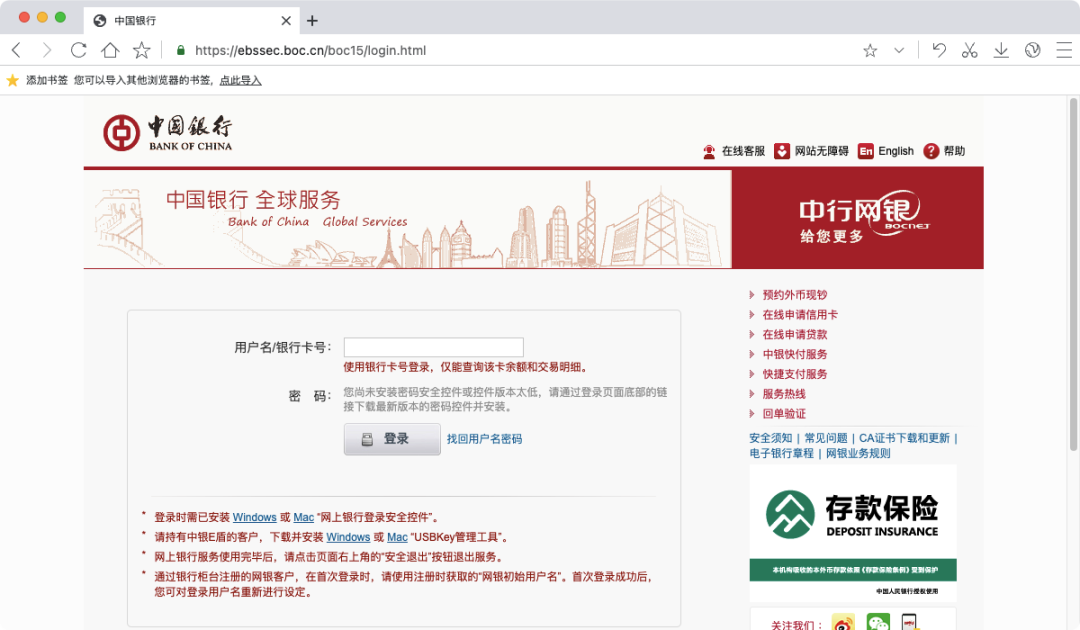Open the 安全须知 link
The image size is (1080, 630).
tap(771, 438)
